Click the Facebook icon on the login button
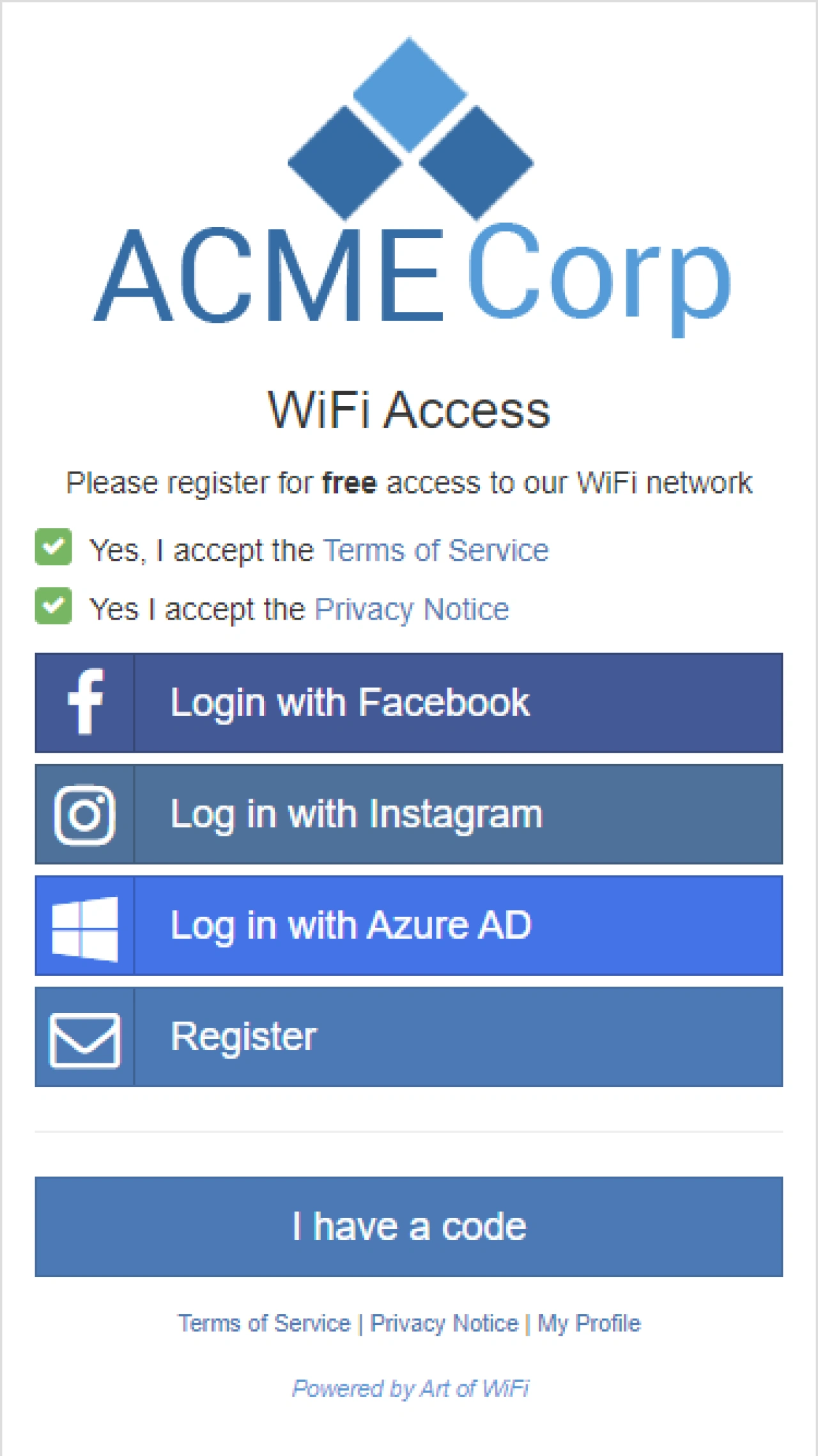The height and width of the screenshot is (1456, 818). [x=85, y=701]
